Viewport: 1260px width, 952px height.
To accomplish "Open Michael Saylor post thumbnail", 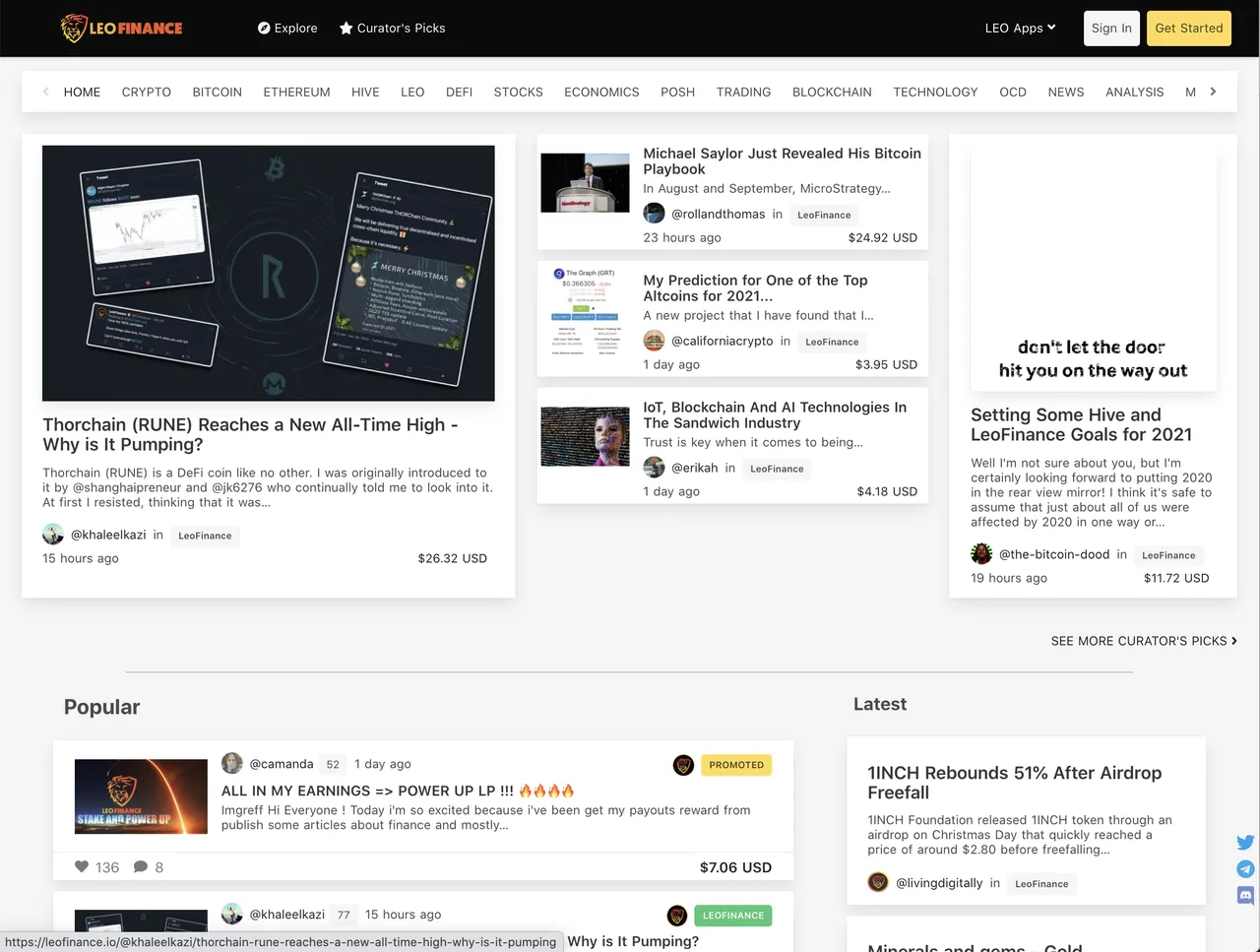I will coord(585,183).
